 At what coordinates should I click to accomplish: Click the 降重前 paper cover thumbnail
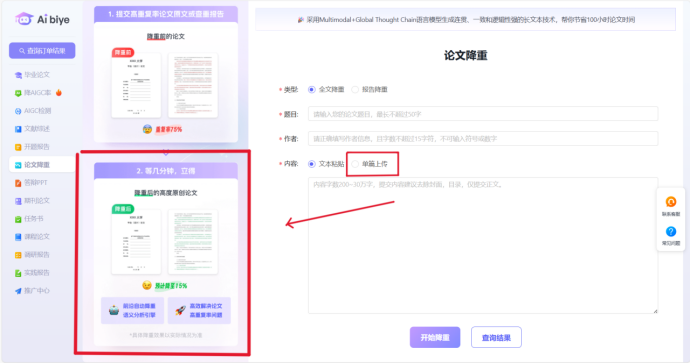pyautogui.click(x=136, y=85)
